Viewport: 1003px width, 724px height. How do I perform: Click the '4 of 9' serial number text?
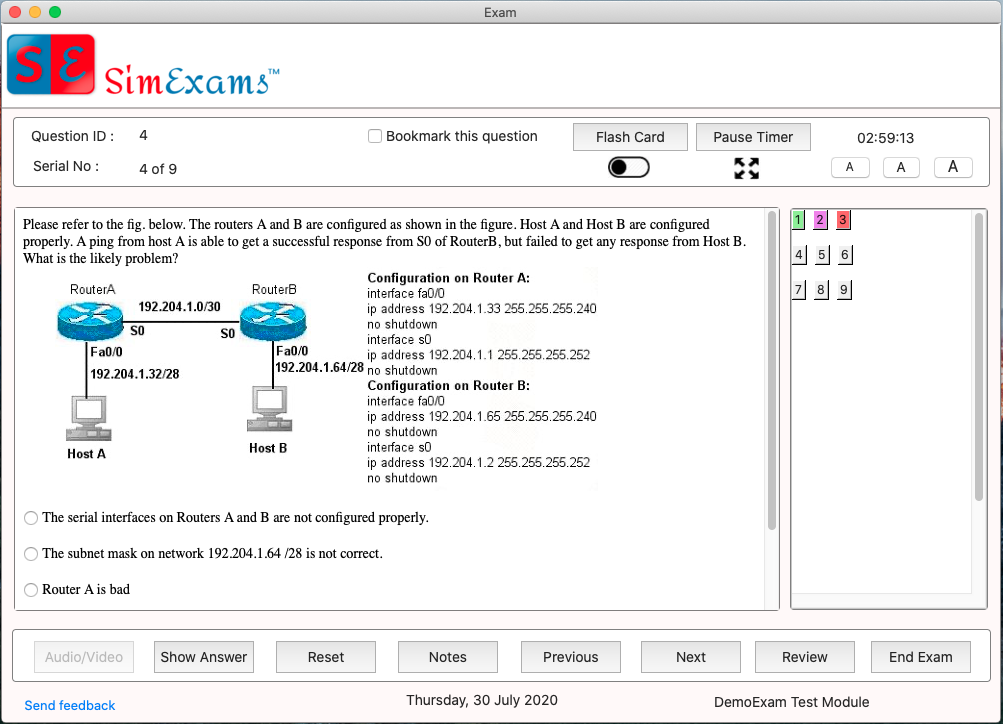(158, 169)
